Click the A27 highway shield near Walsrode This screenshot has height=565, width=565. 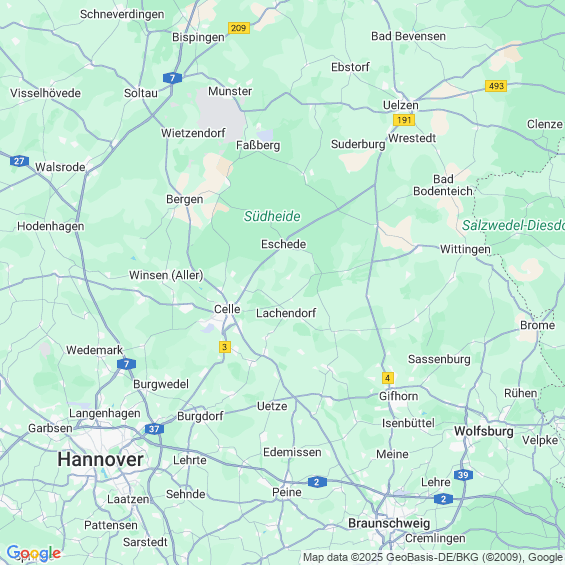19,161
